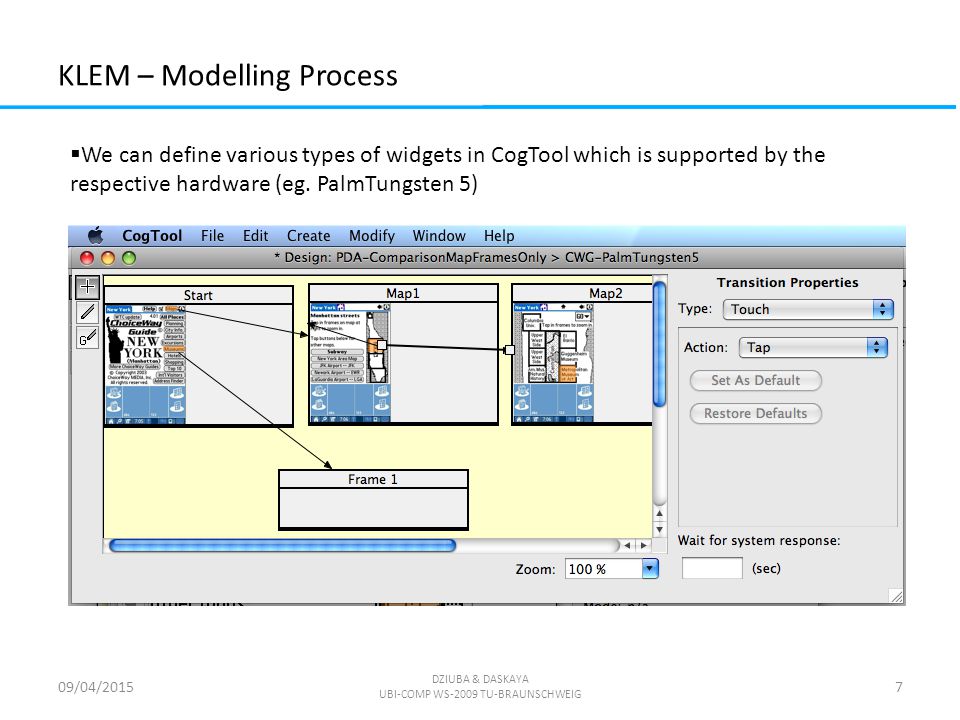Open the Create menu

click(309, 236)
